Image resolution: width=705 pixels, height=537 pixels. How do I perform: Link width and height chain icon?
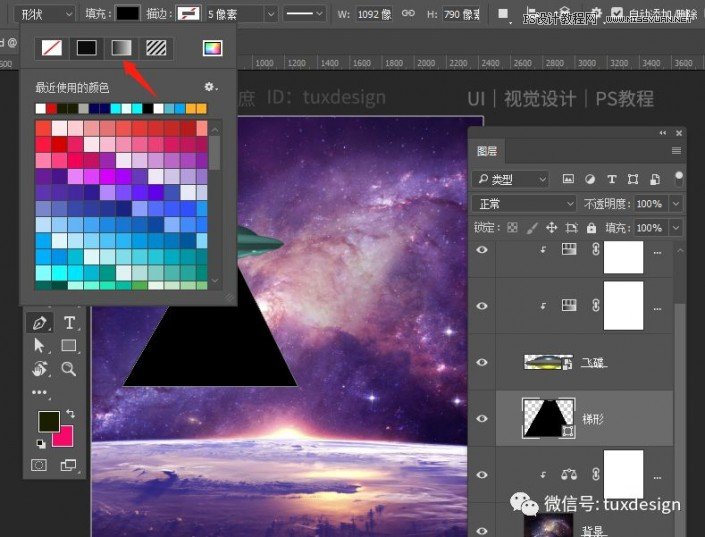coord(408,13)
